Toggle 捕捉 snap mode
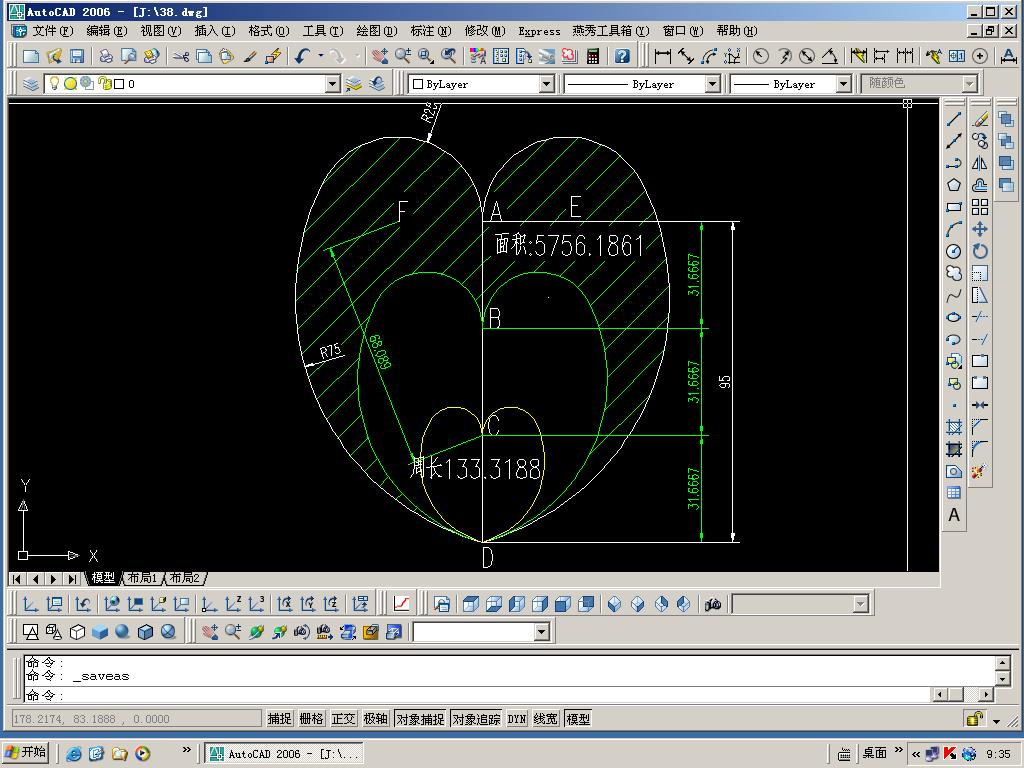Screen dimensions: 1024x768 pos(280,719)
